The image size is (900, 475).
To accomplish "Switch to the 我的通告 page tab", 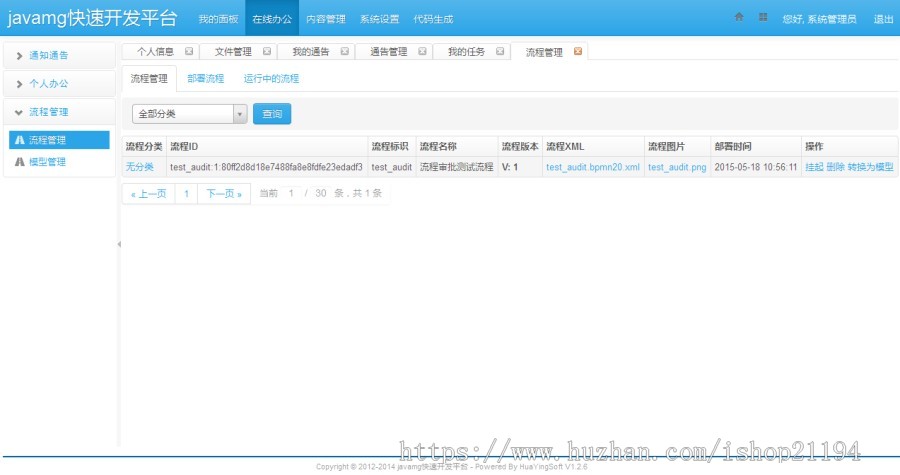I will 311,52.
